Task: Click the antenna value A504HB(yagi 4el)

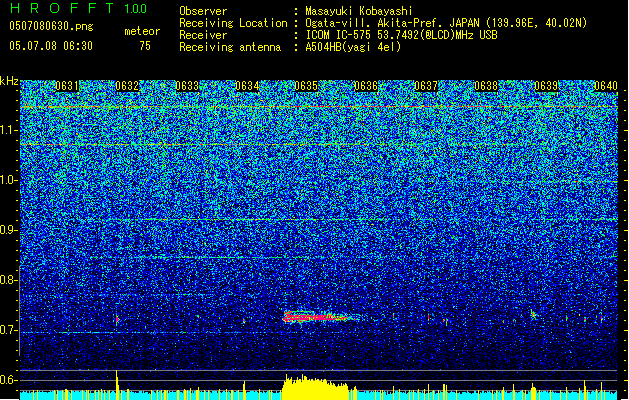Action: 353,47
